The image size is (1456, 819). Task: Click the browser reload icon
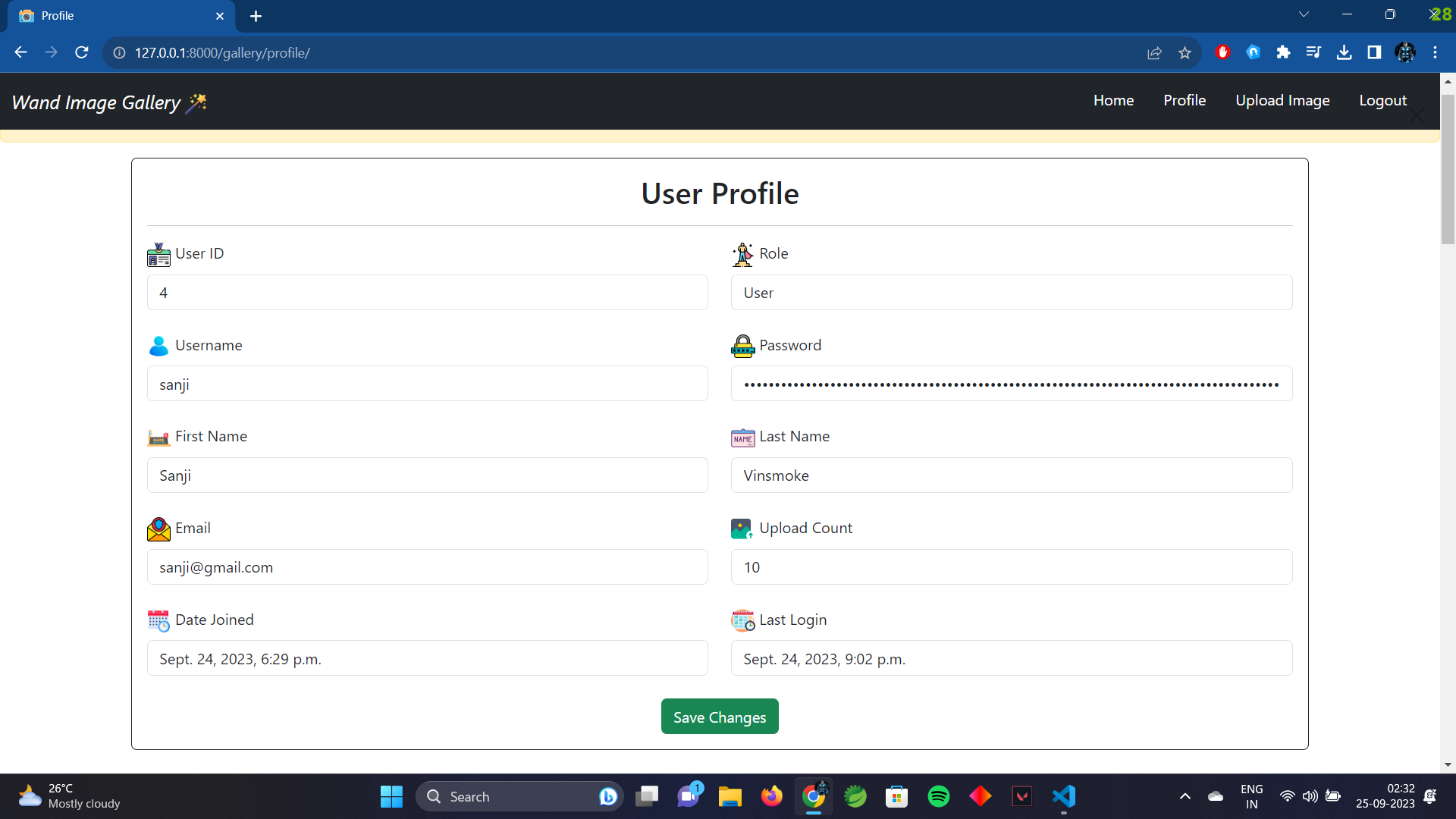(x=82, y=52)
